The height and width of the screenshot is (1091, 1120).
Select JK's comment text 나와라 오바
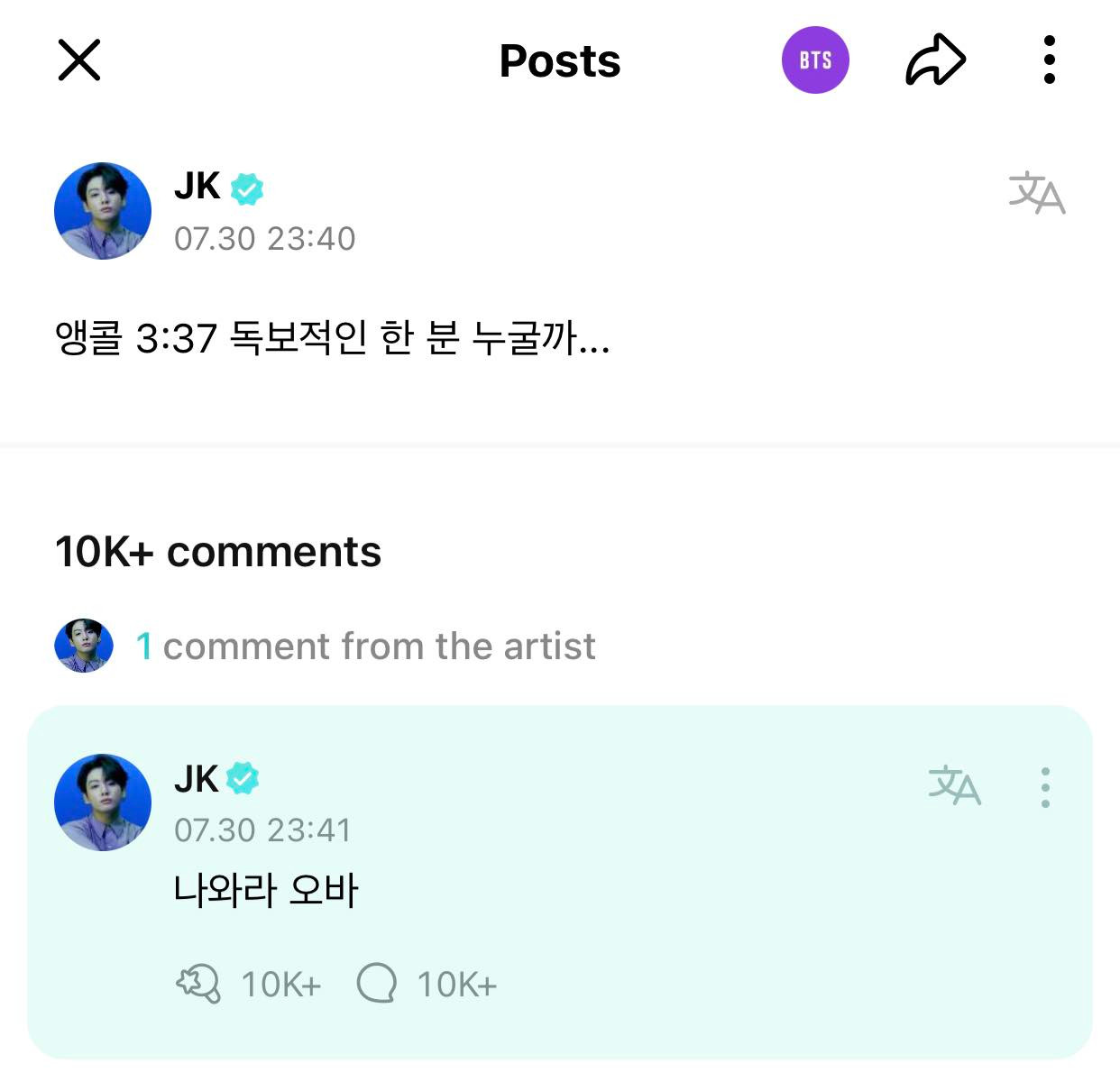(268, 892)
